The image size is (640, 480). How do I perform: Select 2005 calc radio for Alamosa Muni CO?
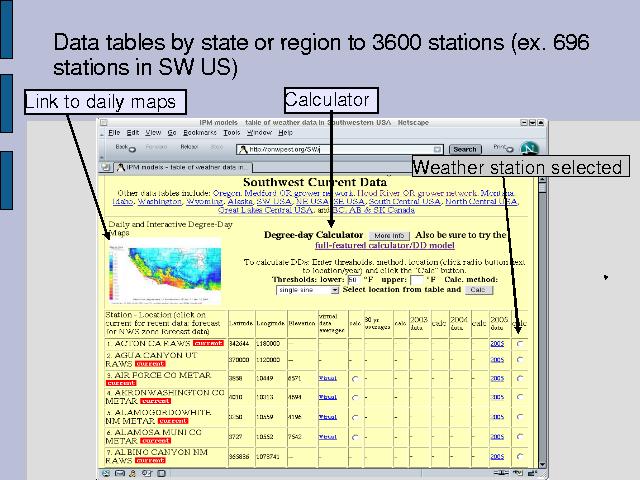tap(519, 437)
